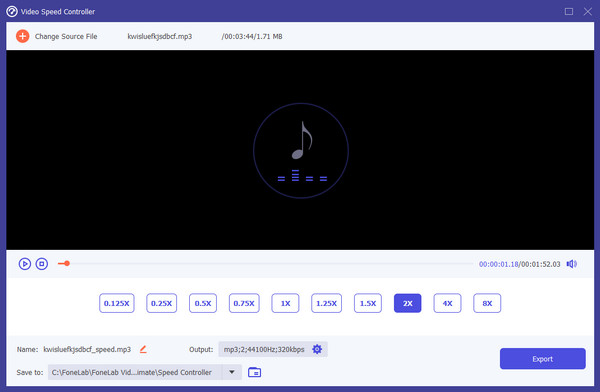Click the 00:03:44/1.71 MB file info
The width and height of the screenshot is (600, 392).
pos(252,36)
